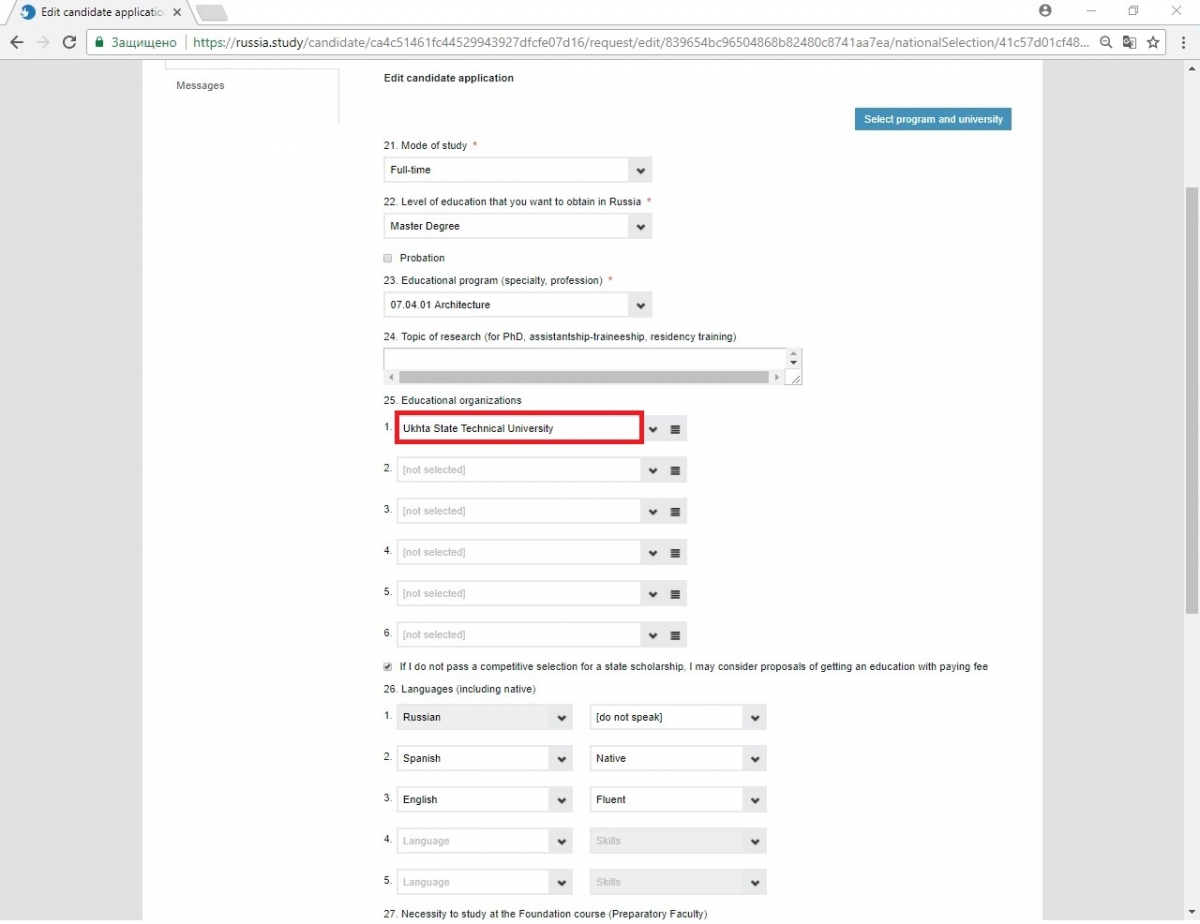Viewport: 1200px width, 924px height.
Task: Open the Master Degree education level dropdown
Action: coord(518,226)
